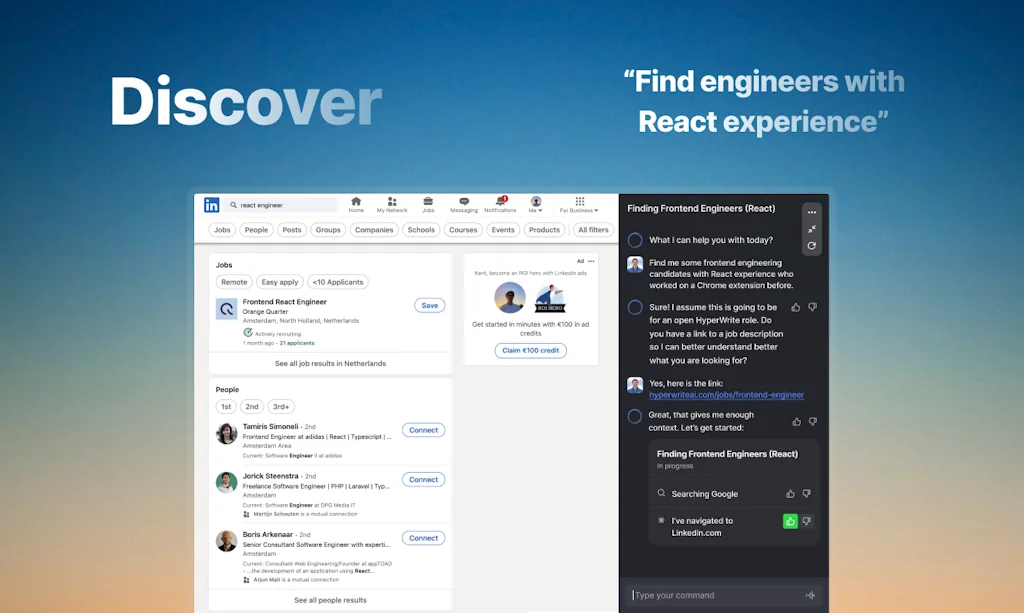1024x613 pixels.
Task: Toggle the Remote filter for jobs
Action: (x=233, y=281)
